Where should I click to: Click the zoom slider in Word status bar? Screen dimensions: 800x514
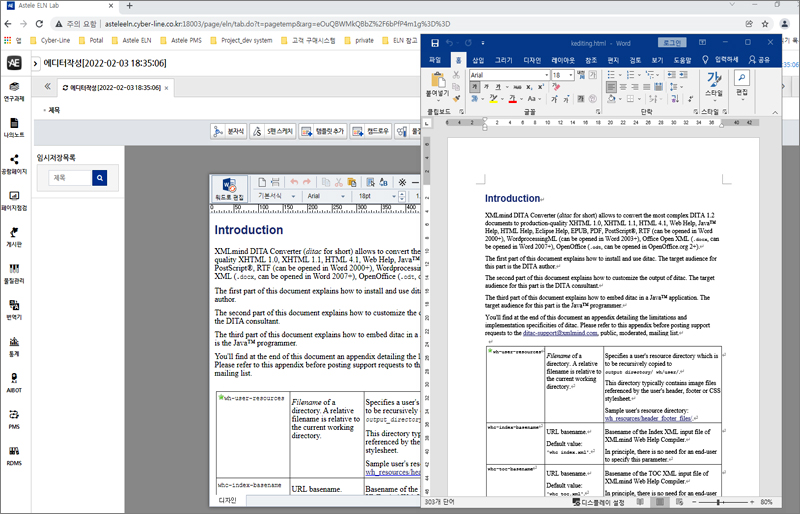tap(719, 501)
